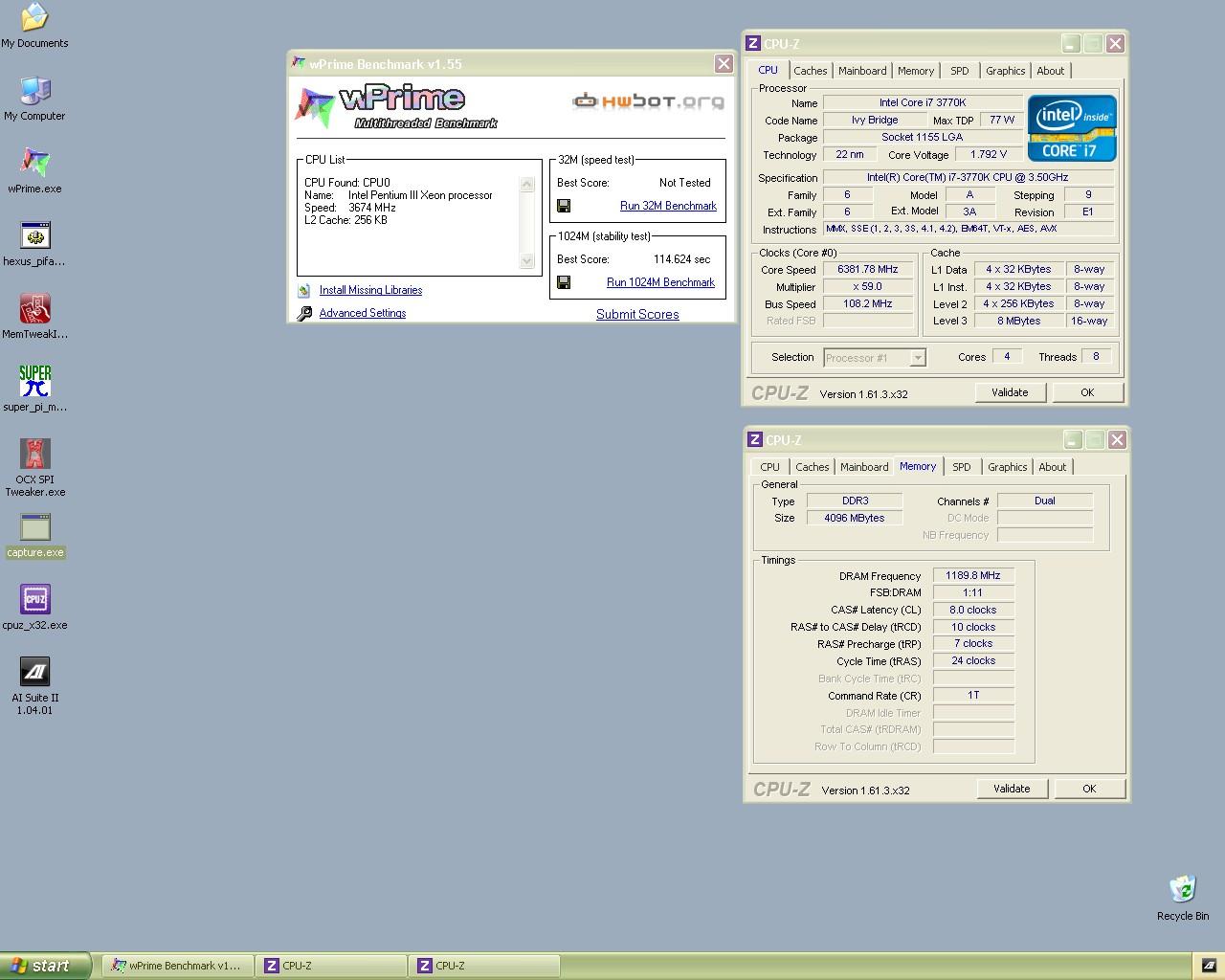This screenshot has height=980, width=1225.
Task: Select the AI Suite II desktop icon
Action: pyautogui.click(x=34, y=686)
